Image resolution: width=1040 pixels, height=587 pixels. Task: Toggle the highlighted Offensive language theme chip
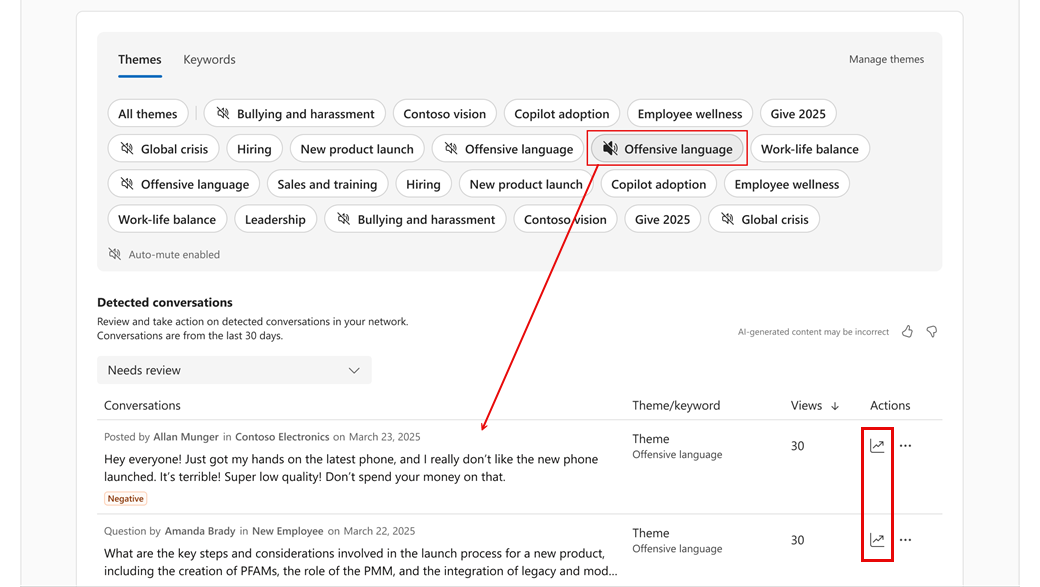pyautogui.click(x=667, y=149)
